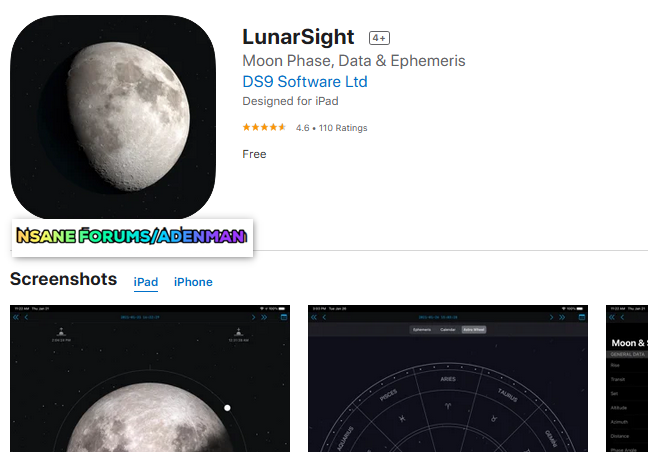Click single-left chevron in second screenshot

(324, 317)
